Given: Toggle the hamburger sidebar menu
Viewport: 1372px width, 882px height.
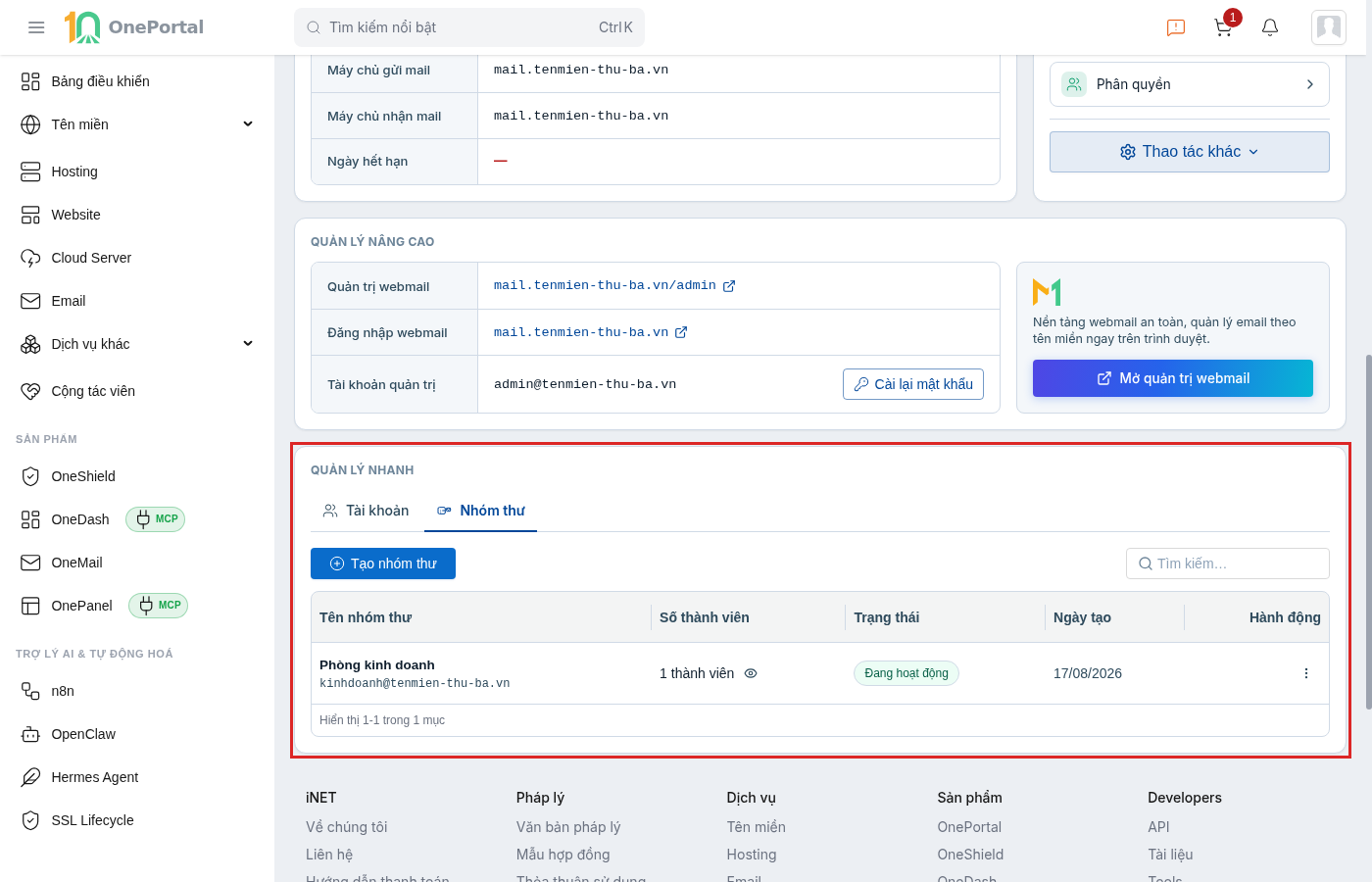Looking at the screenshot, I should (36, 27).
